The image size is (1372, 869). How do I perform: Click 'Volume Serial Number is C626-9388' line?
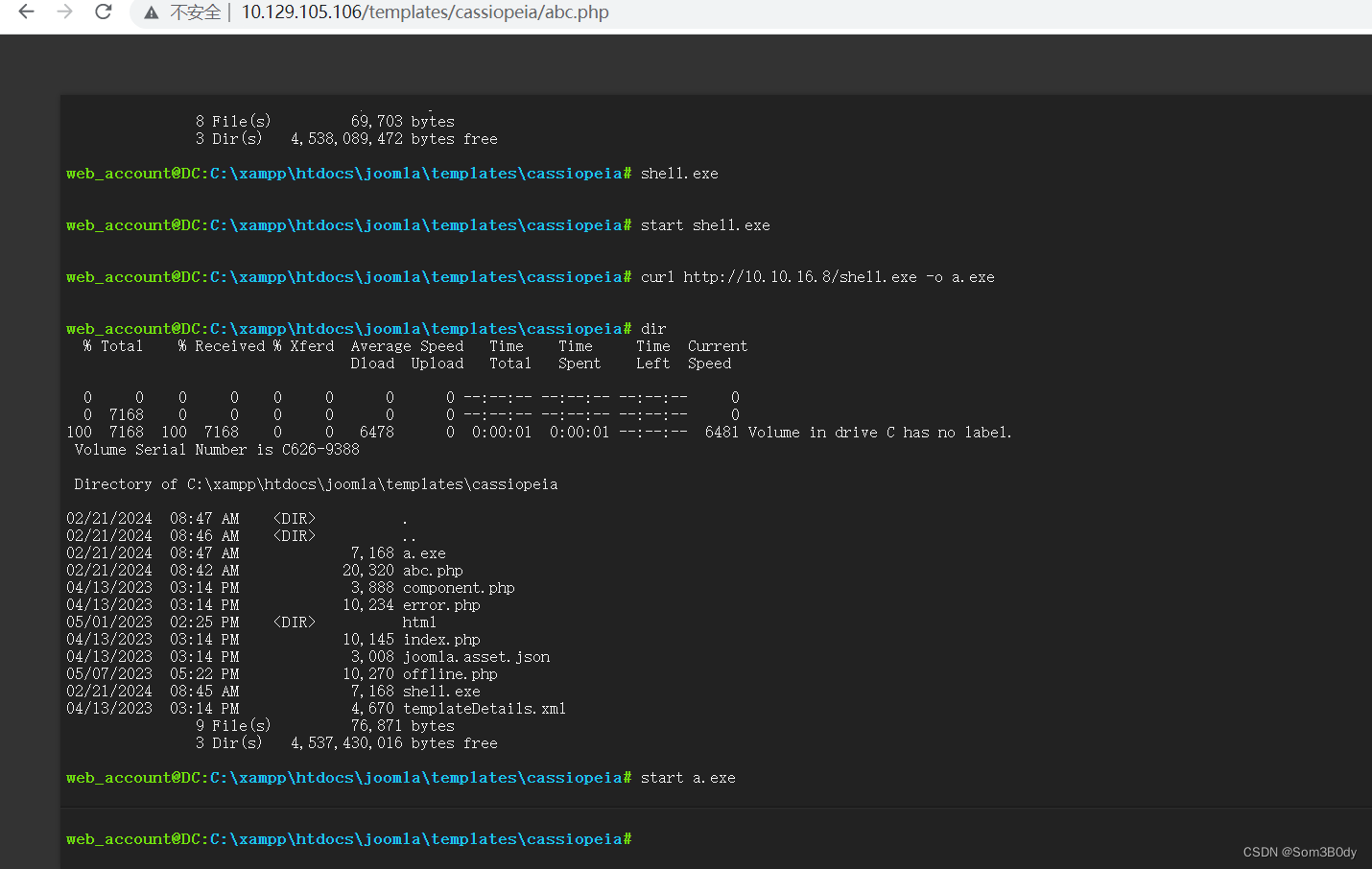(217, 450)
